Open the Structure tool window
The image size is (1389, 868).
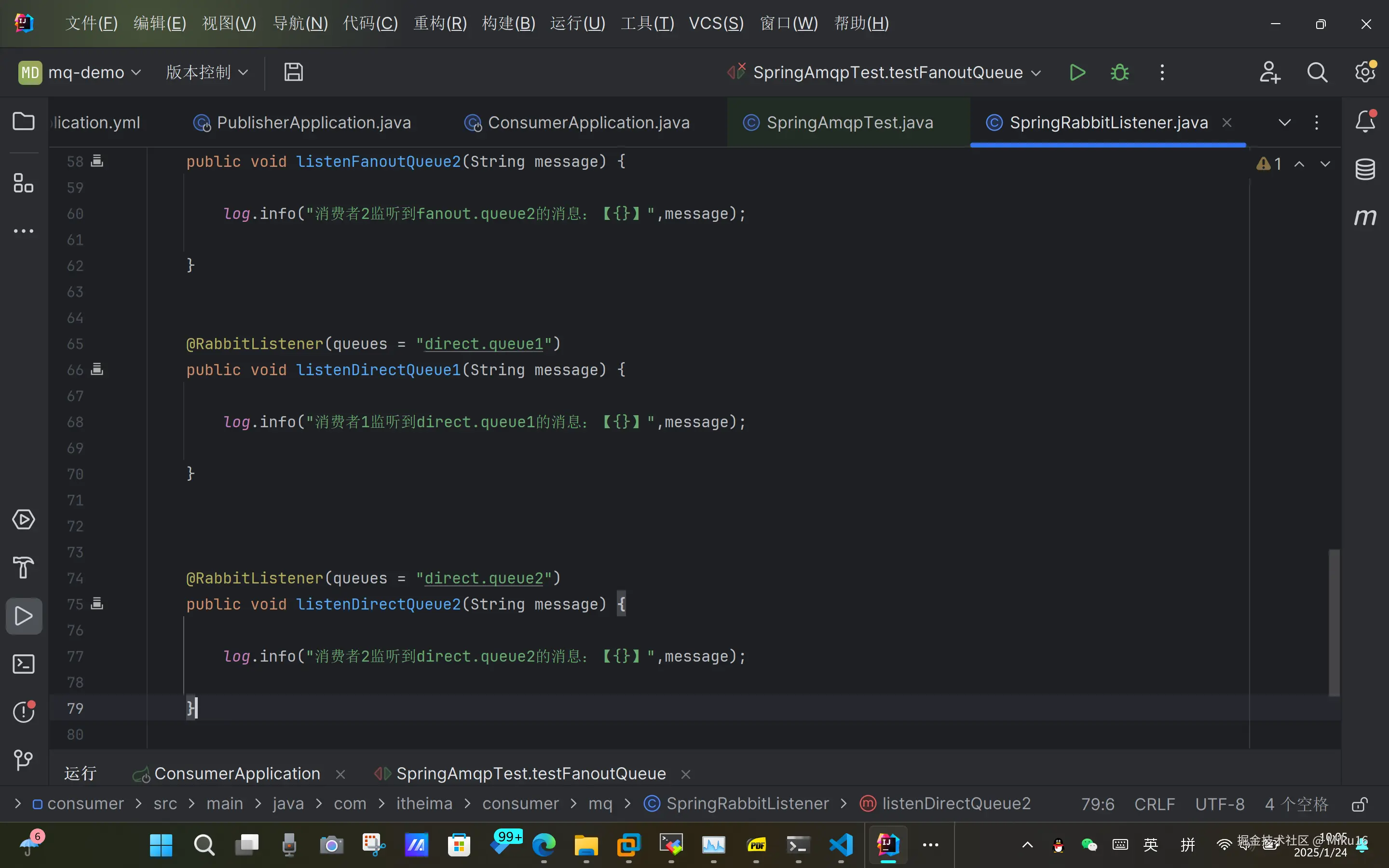point(24,183)
